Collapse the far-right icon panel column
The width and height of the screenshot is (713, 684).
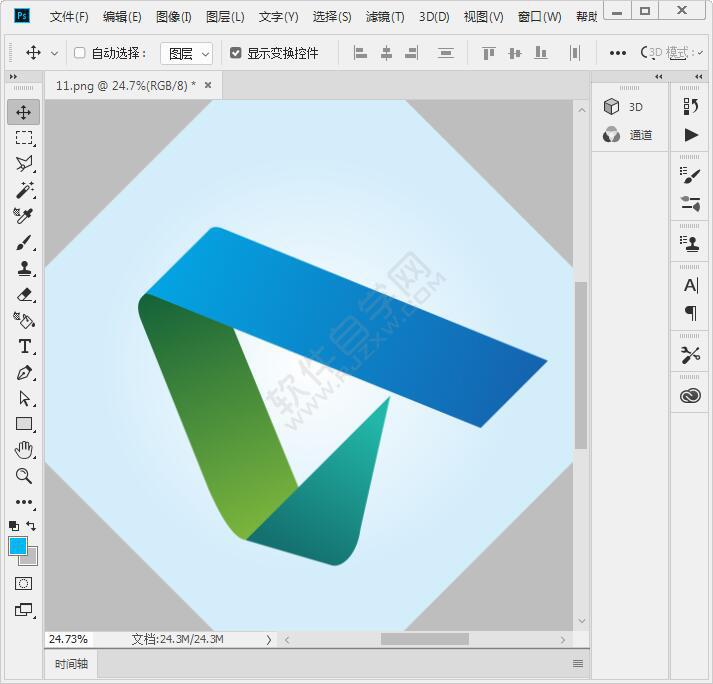coord(698,77)
